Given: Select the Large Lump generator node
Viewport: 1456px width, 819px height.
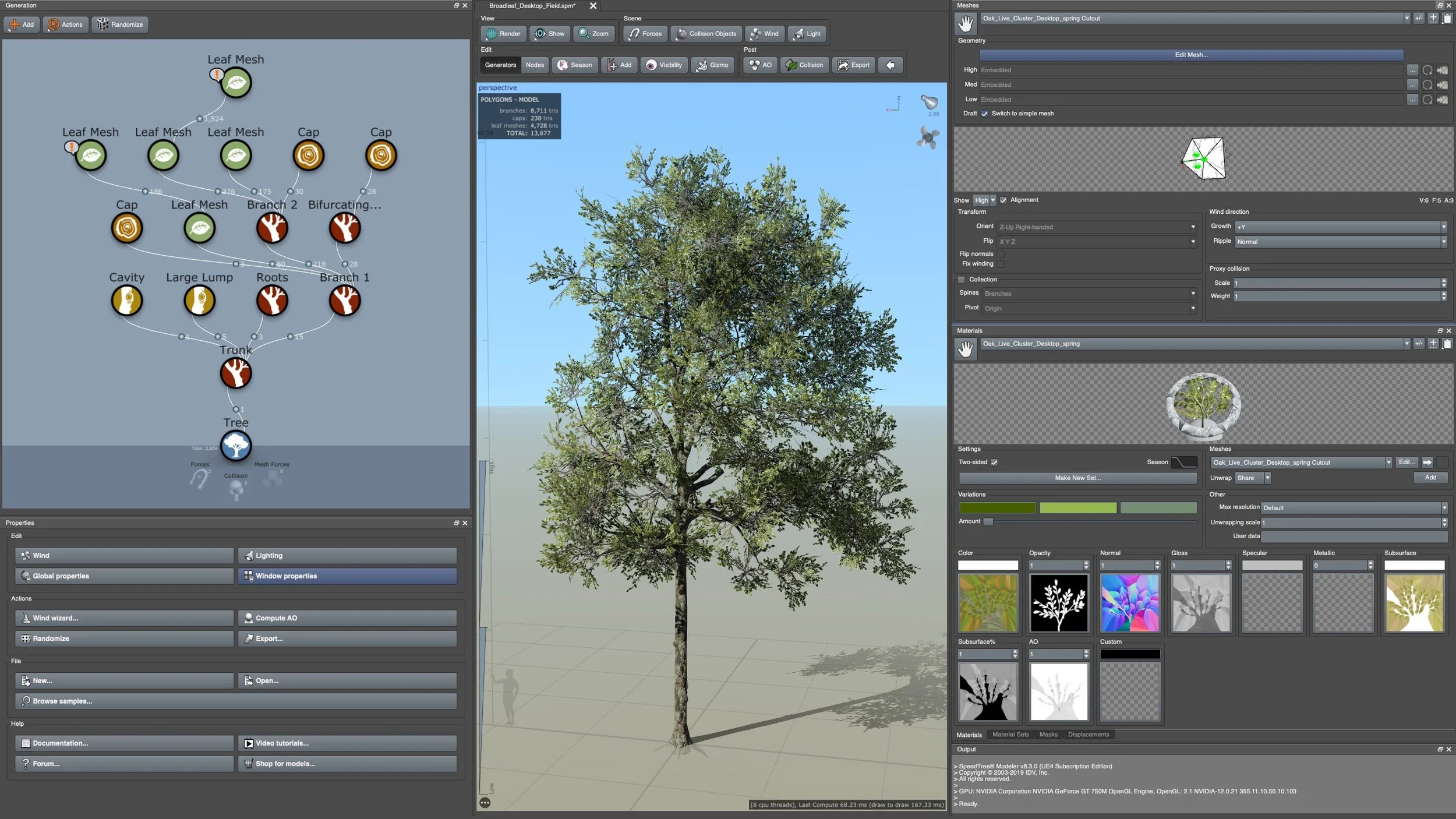Looking at the screenshot, I should click(x=200, y=301).
